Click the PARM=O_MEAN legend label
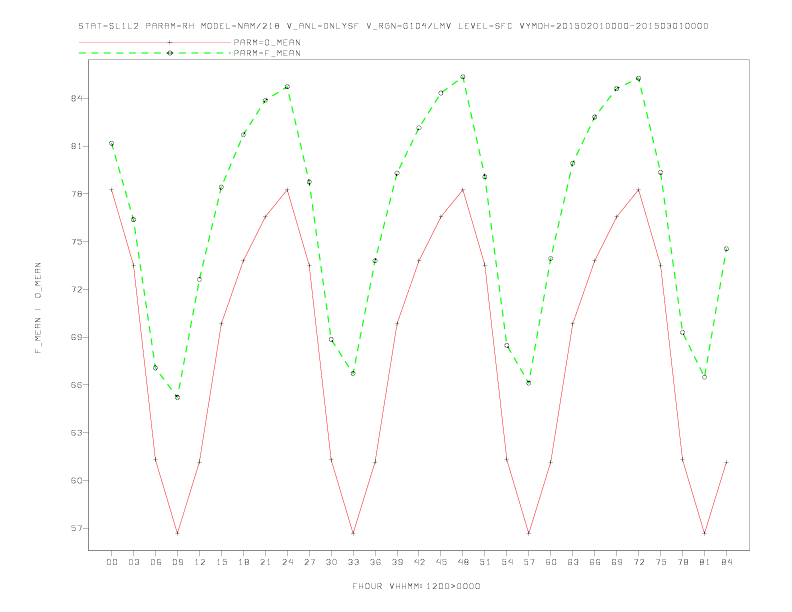 click(267, 42)
